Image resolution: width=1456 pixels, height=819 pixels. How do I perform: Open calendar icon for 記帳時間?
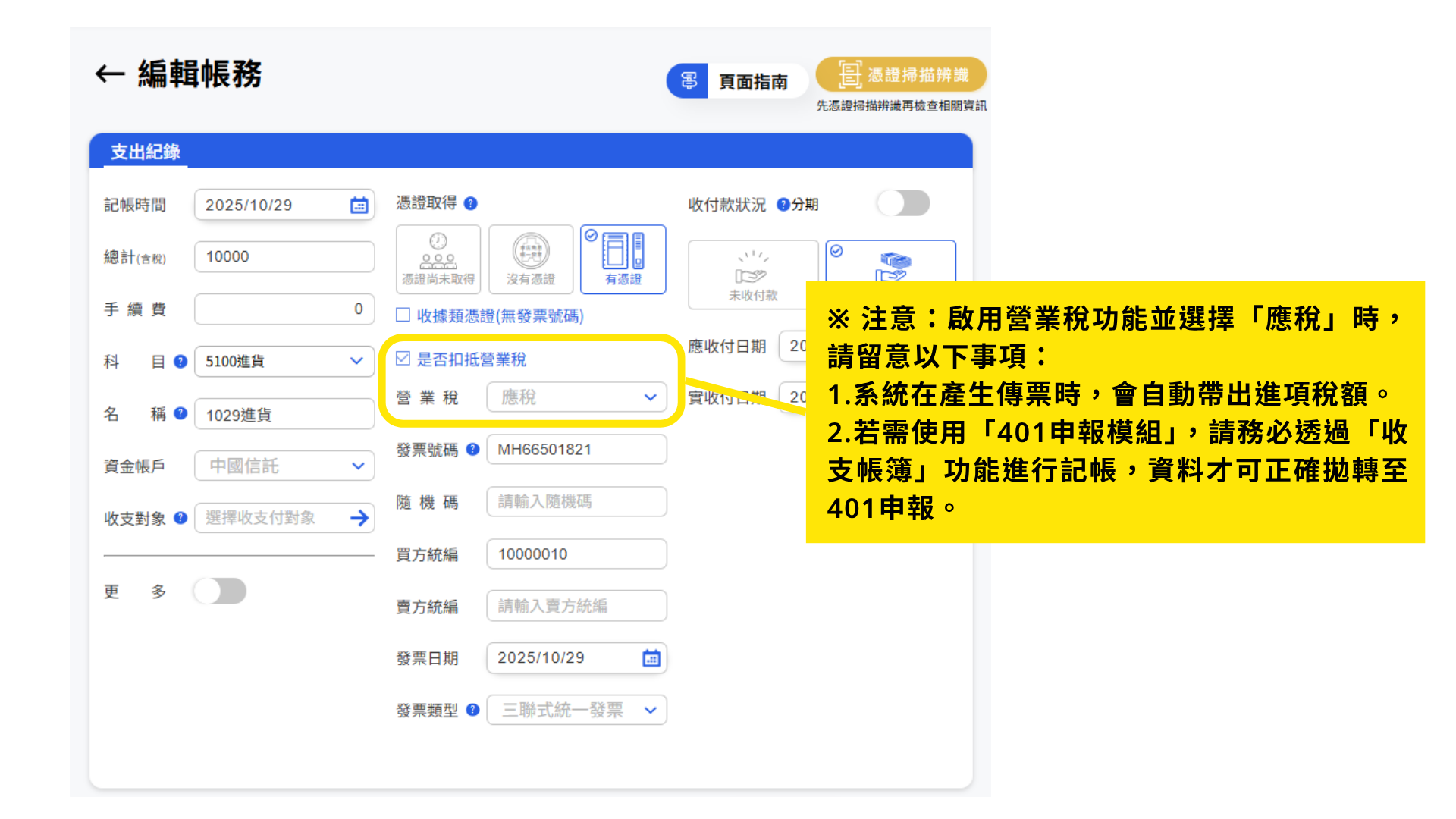(359, 206)
